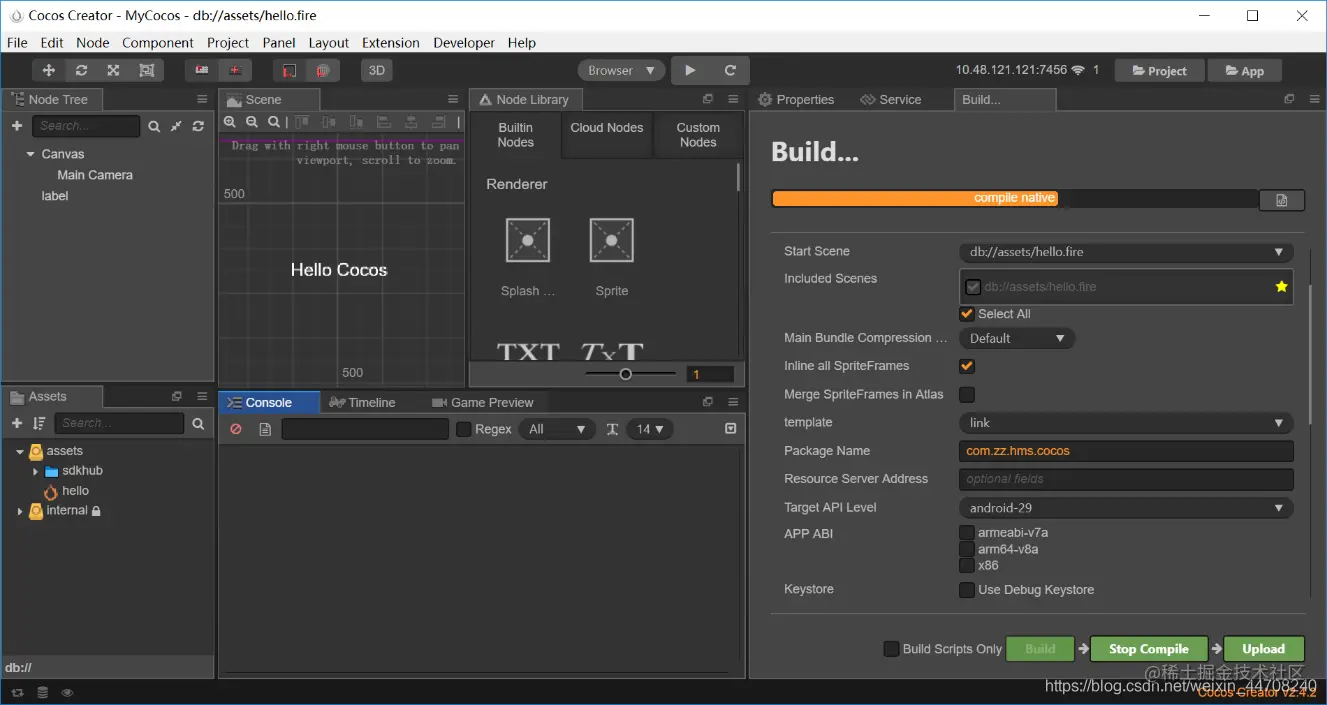
Task: Open the App folder button
Action: (1244, 71)
